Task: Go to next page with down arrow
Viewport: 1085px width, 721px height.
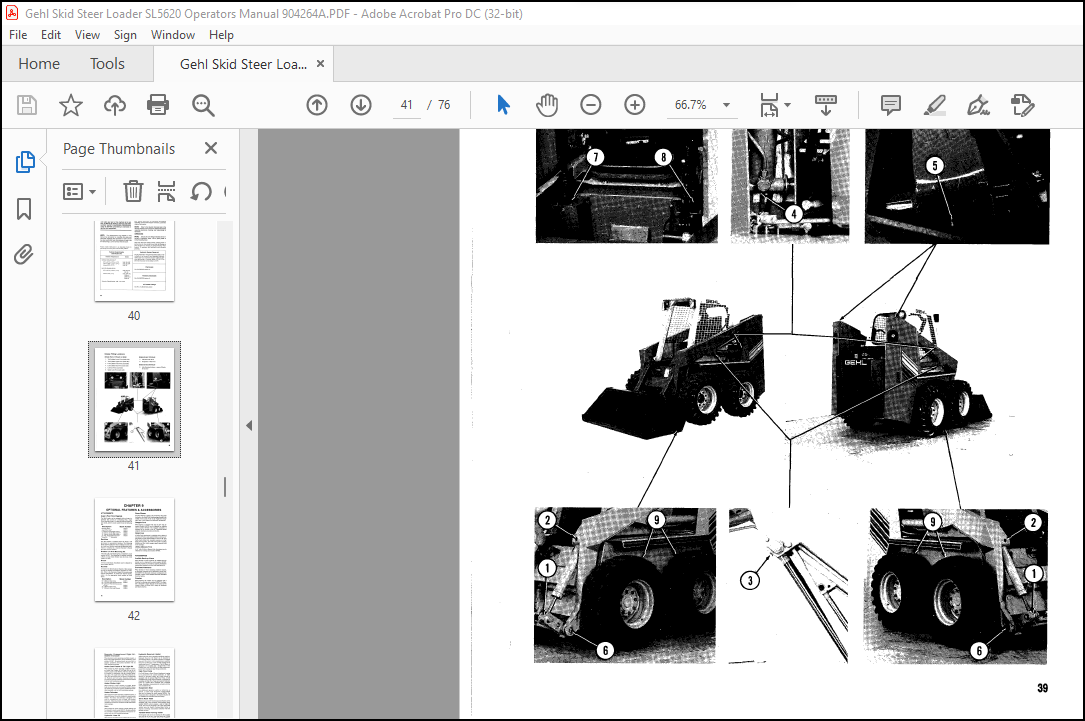Action: click(361, 105)
